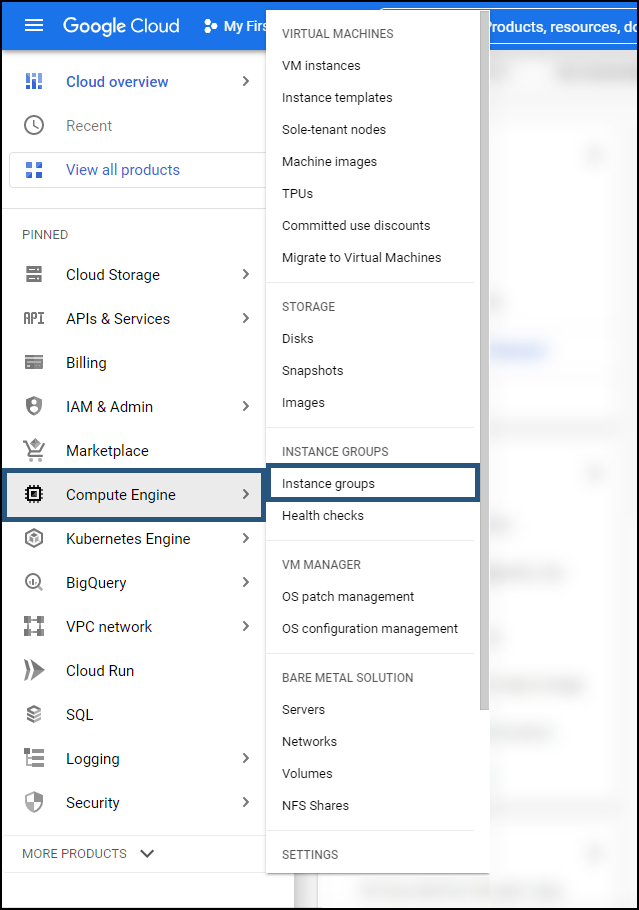Viewport: 639px width, 910px height.
Task: Click the search products and resources field
Action: pos(563,27)
